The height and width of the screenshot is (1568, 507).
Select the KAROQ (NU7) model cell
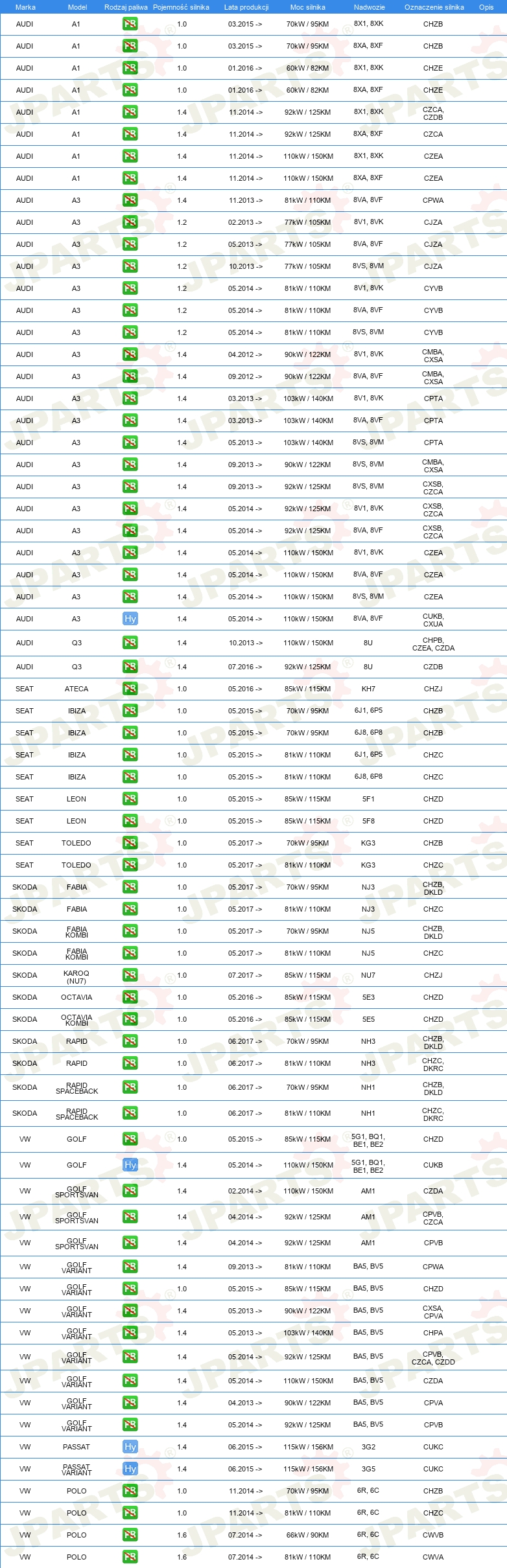(x=77, y=977)
